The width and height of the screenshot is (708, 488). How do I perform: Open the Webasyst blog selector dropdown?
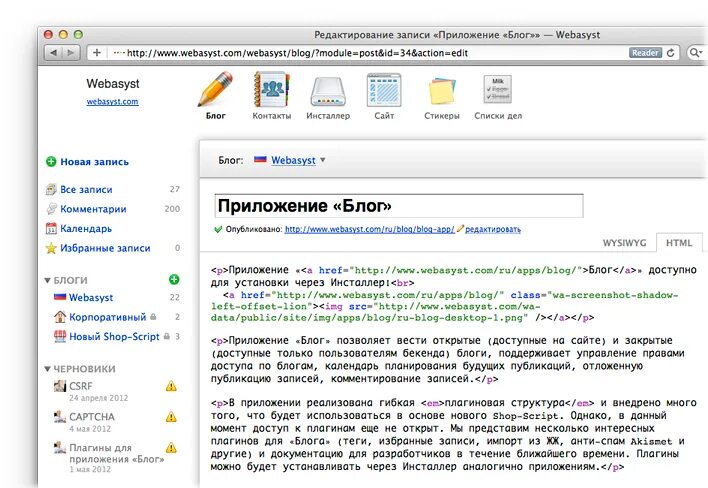pos(322,160)
